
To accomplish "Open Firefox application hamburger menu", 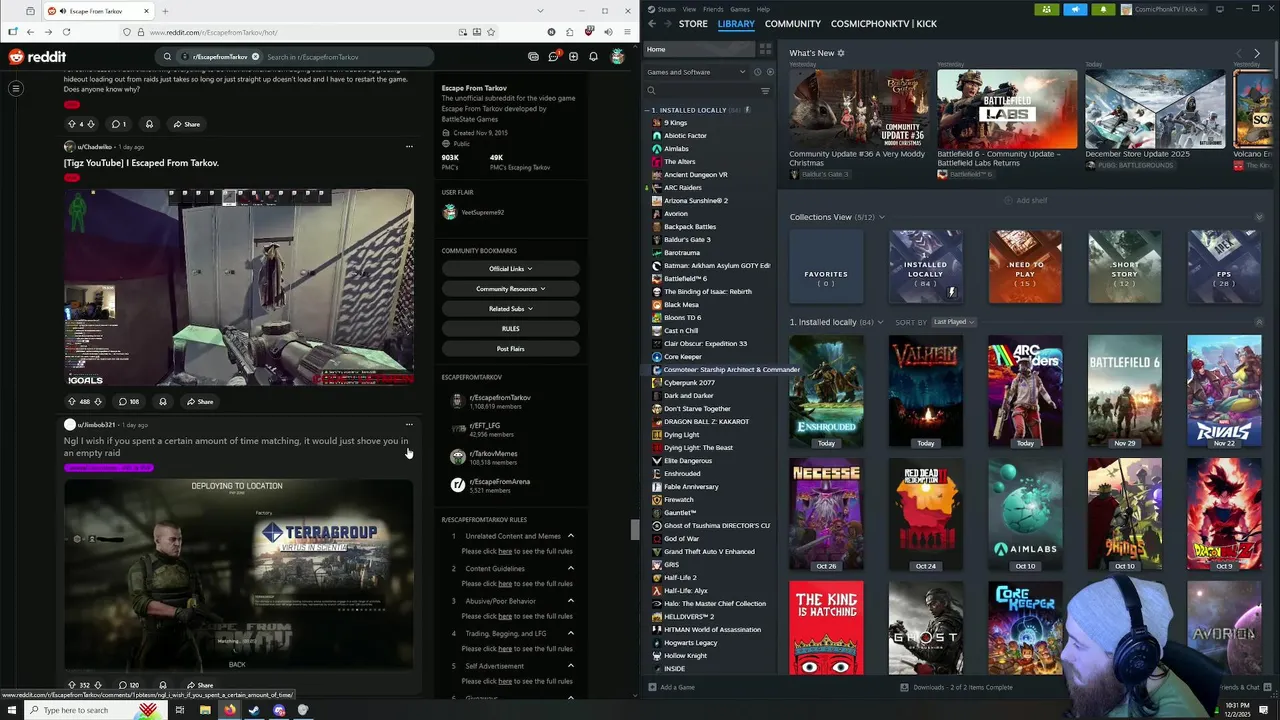I will tap(627, 32).
